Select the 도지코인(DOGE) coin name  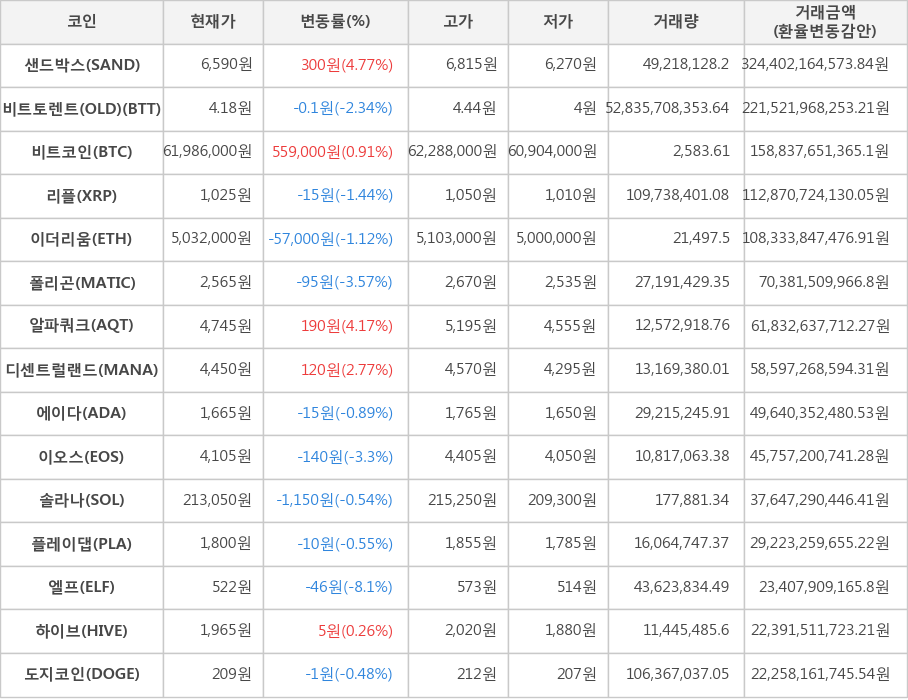pyautogui.click(x=82, y=674)
